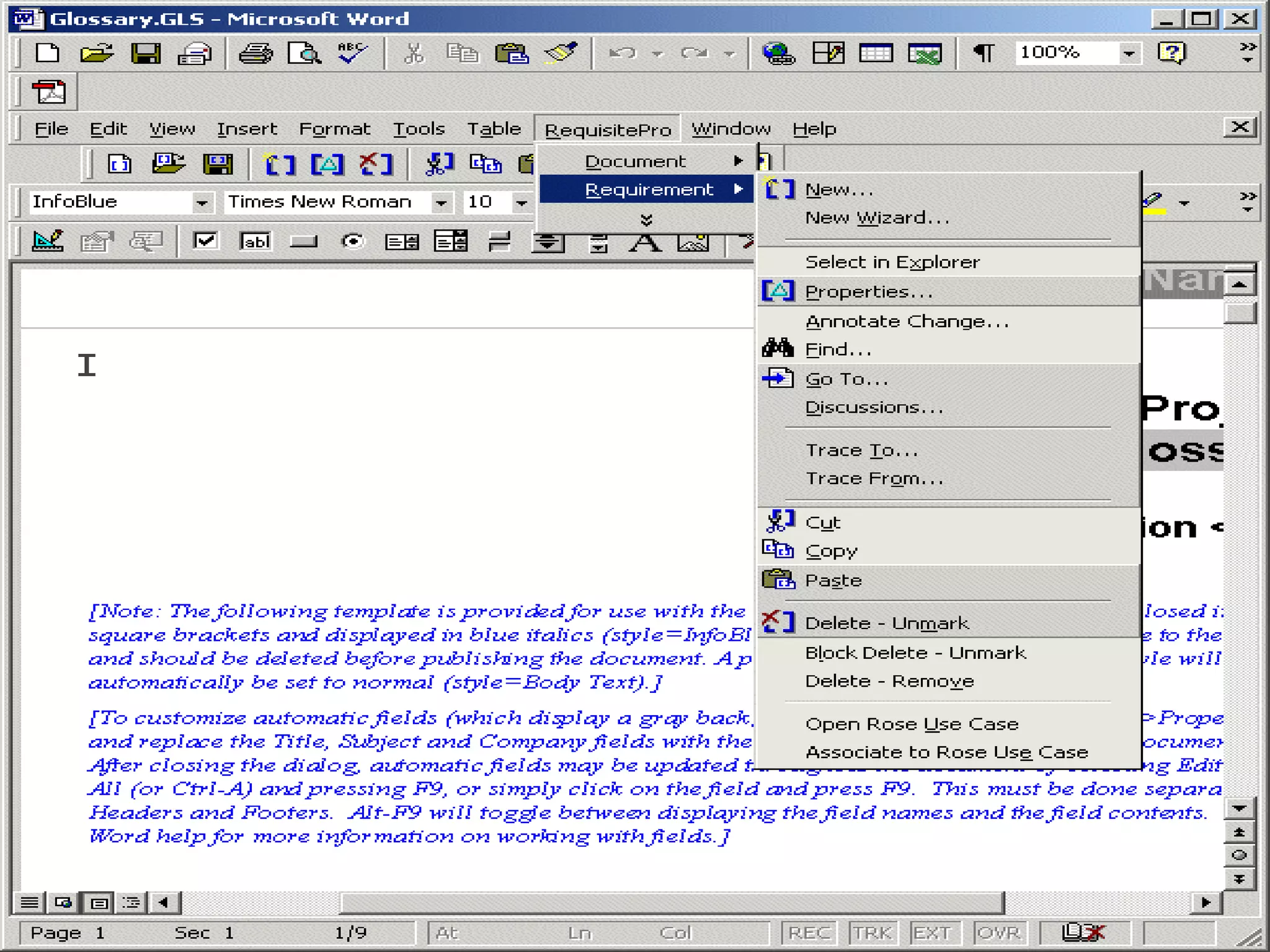
Task: Click the horizontal scrollbar right arrow
Action: coord(1206,902)
